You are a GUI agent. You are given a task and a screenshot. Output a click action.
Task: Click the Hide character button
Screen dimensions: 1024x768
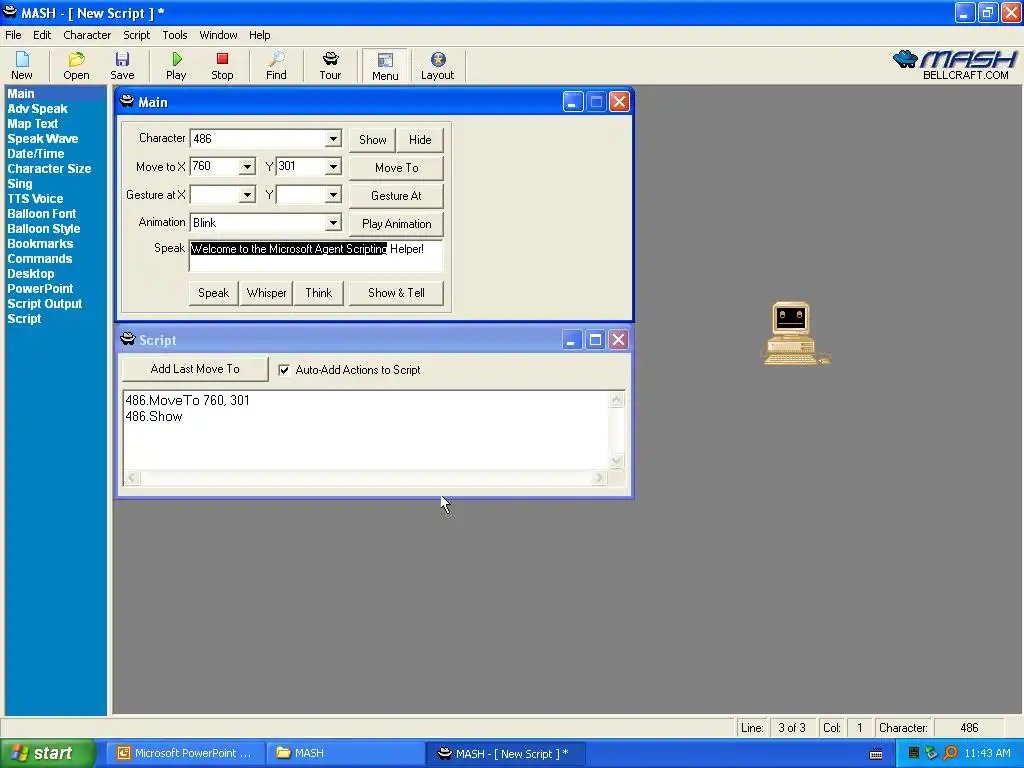[x=420, y=140]
